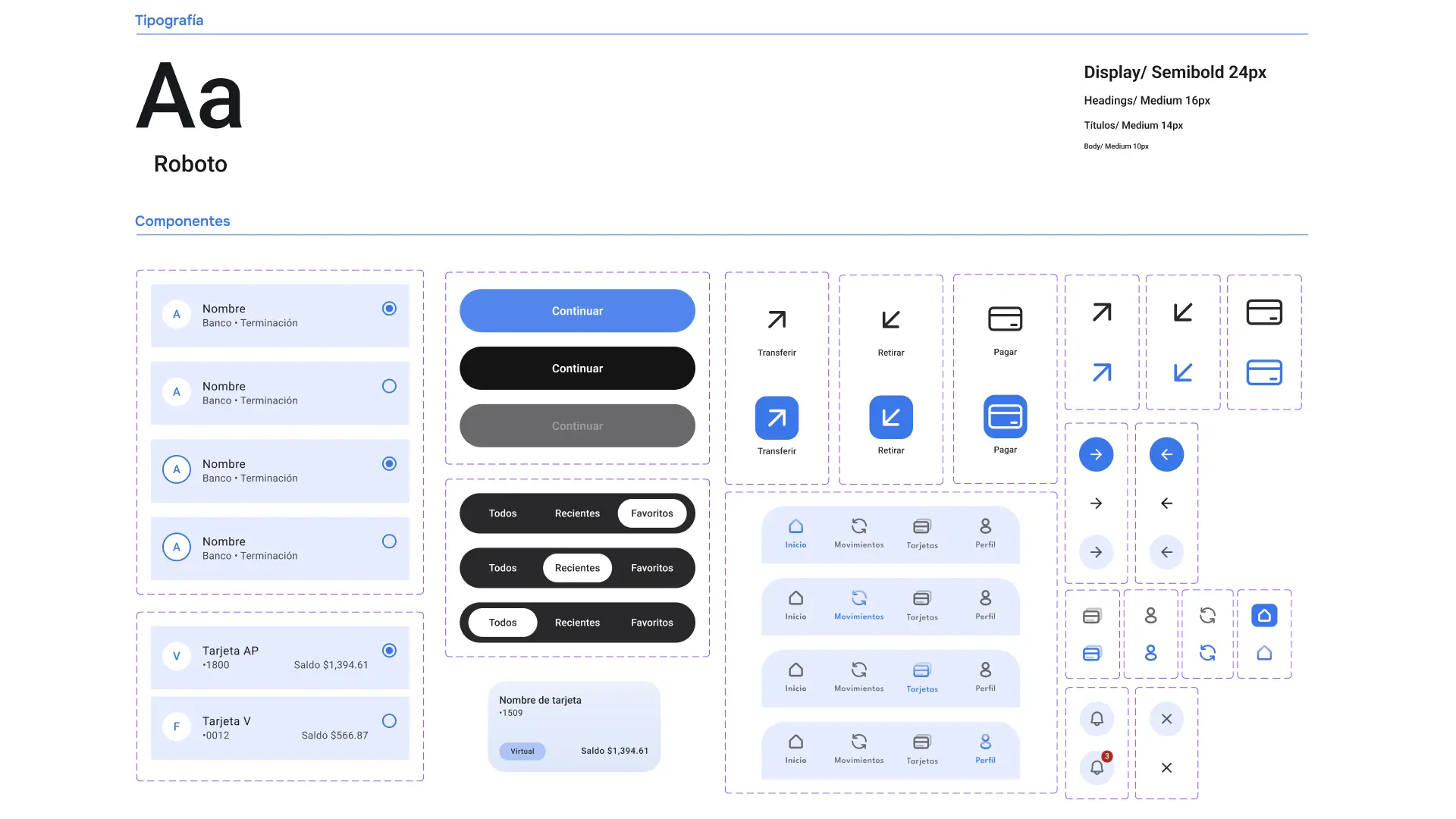Select the highlighted Favoritos tab in first segmented bar
Image resolution: width=1456 pixels, height=819 pixels.
pyautogui.click(x=652, y=513)
